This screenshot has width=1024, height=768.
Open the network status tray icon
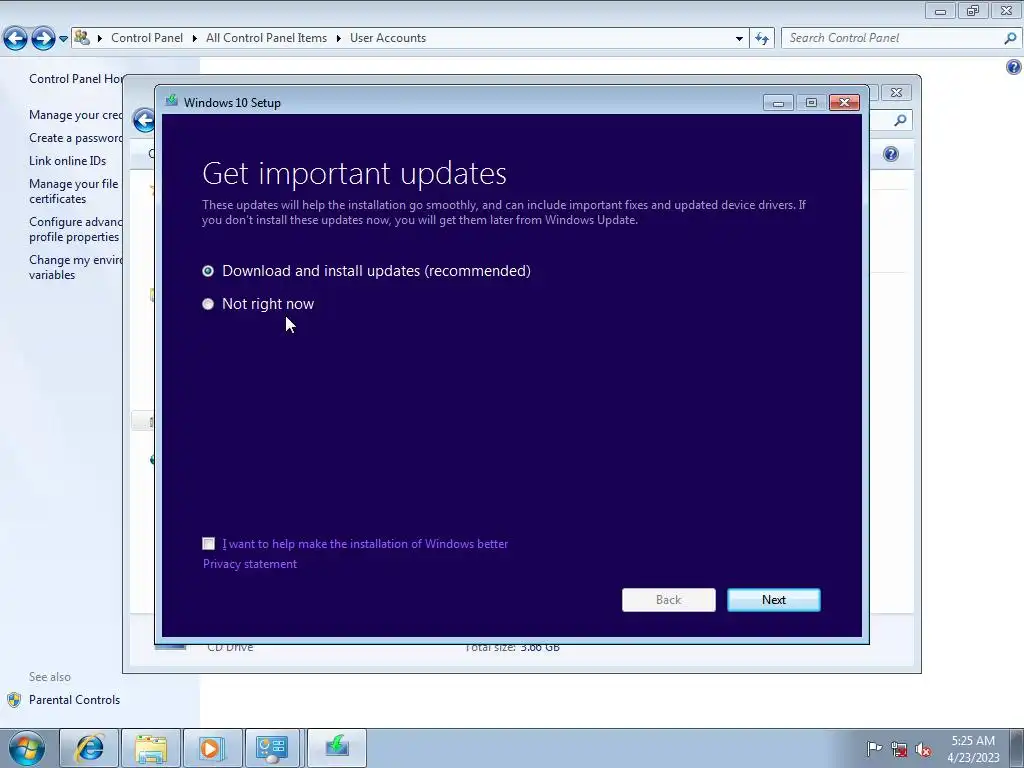899,748
